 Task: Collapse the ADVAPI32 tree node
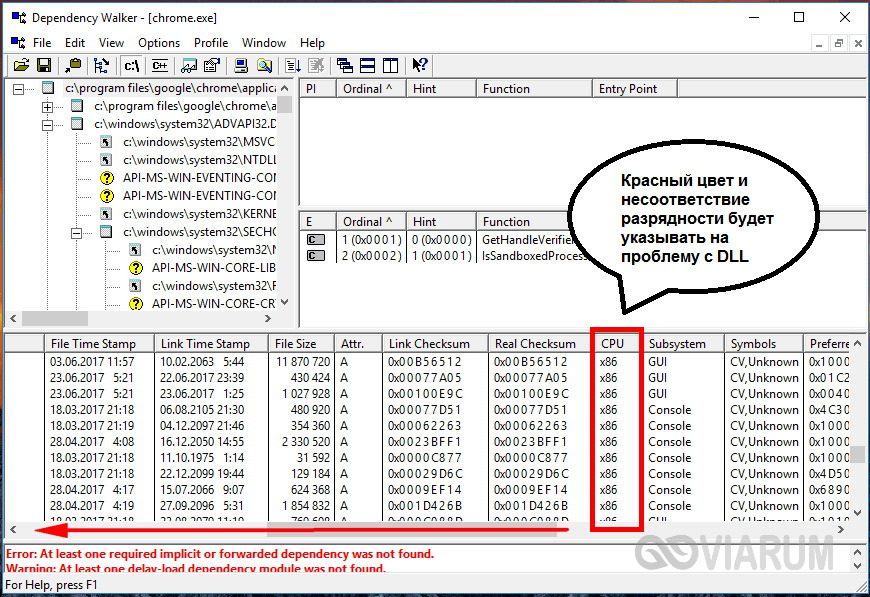coord(48,124)
